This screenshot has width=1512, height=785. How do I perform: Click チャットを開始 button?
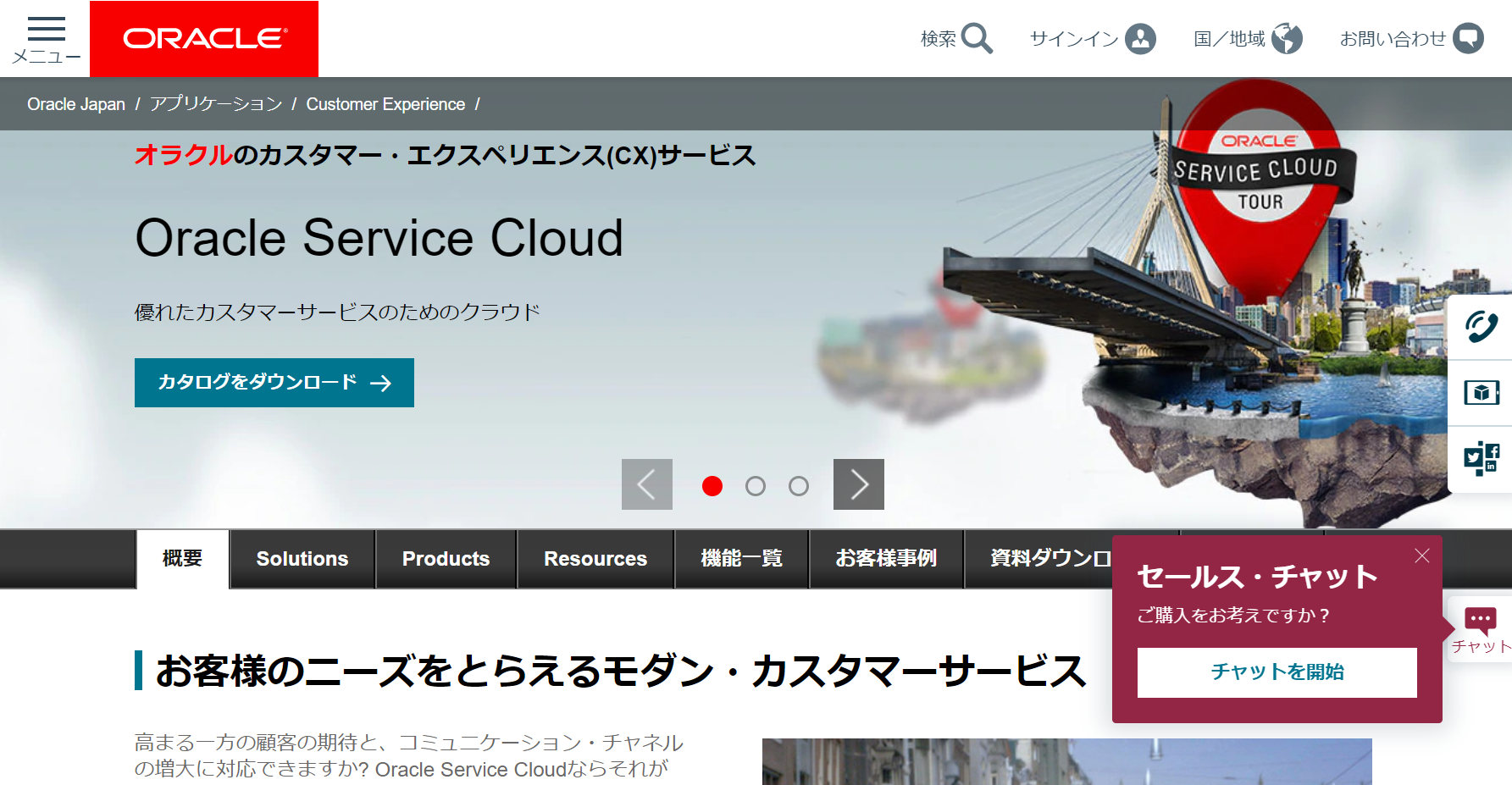click(1277, 672)
